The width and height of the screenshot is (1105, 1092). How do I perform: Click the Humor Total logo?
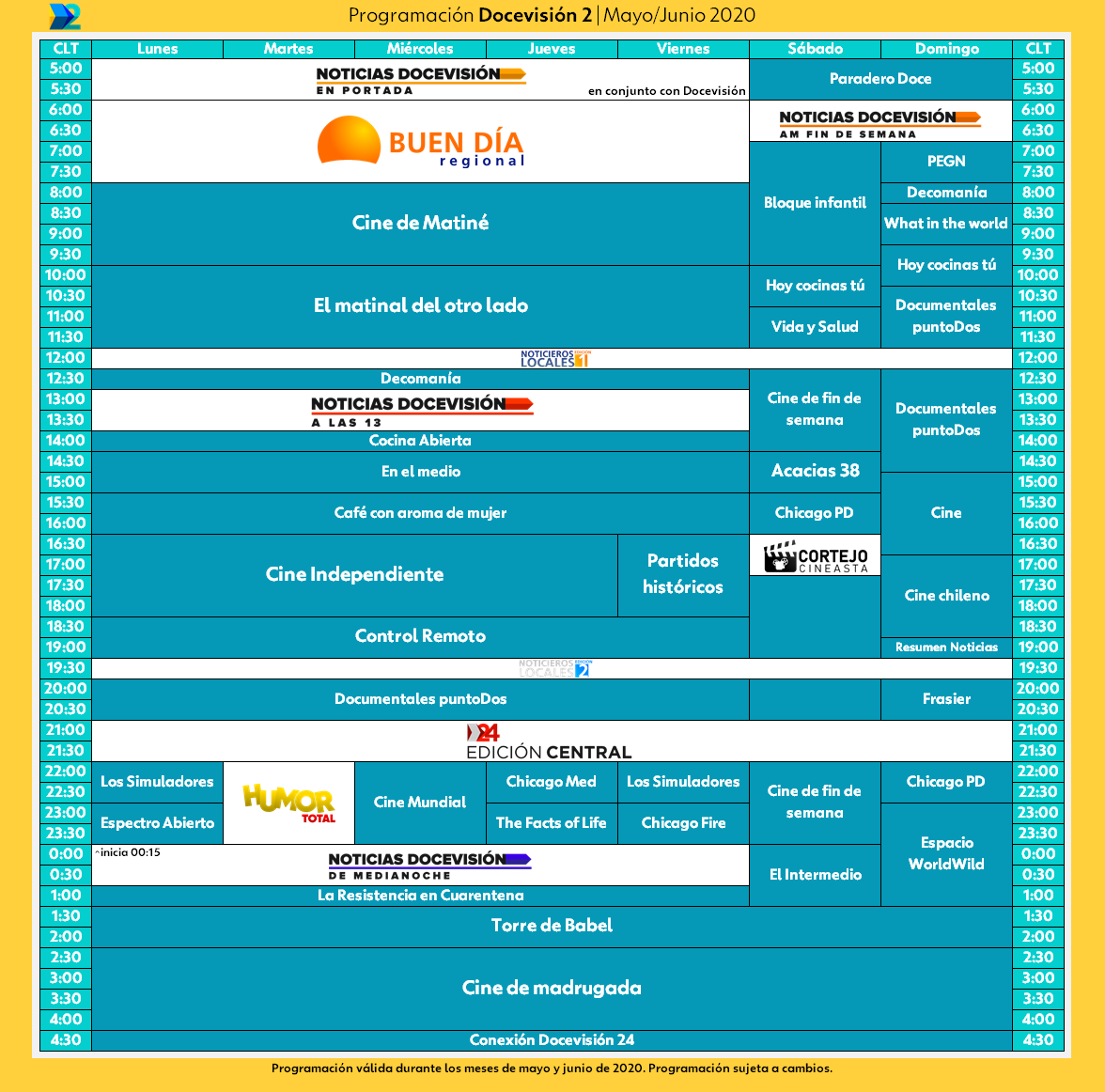pyautogui.click(x=289, y=803)
